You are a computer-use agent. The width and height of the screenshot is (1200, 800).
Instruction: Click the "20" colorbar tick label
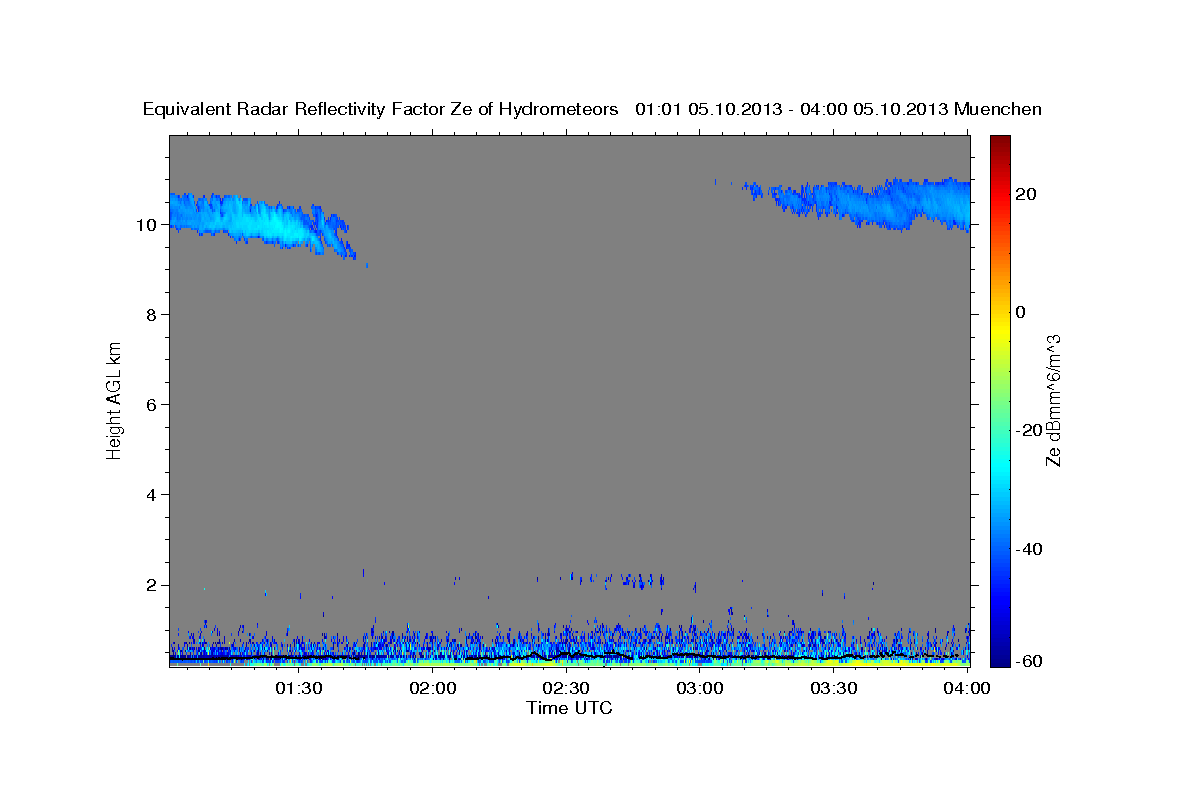[1026, 194]
